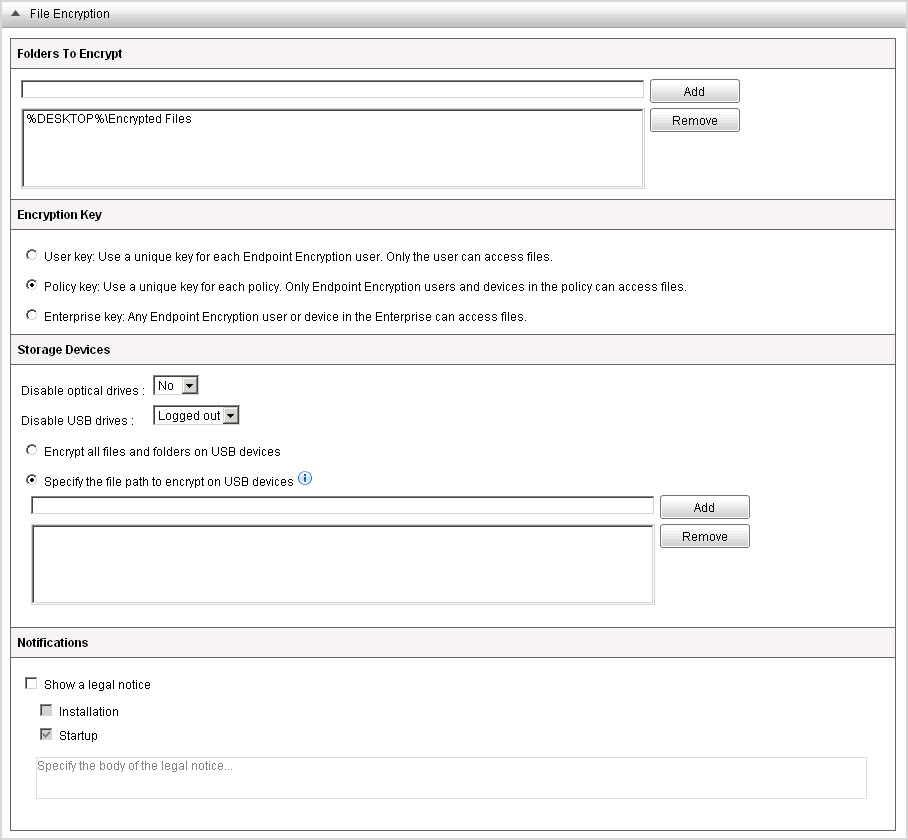Open the Disable optical drives dropdown
Image resolution: width=908 pixels, height=840 pixels.
[x=177, y=386]
